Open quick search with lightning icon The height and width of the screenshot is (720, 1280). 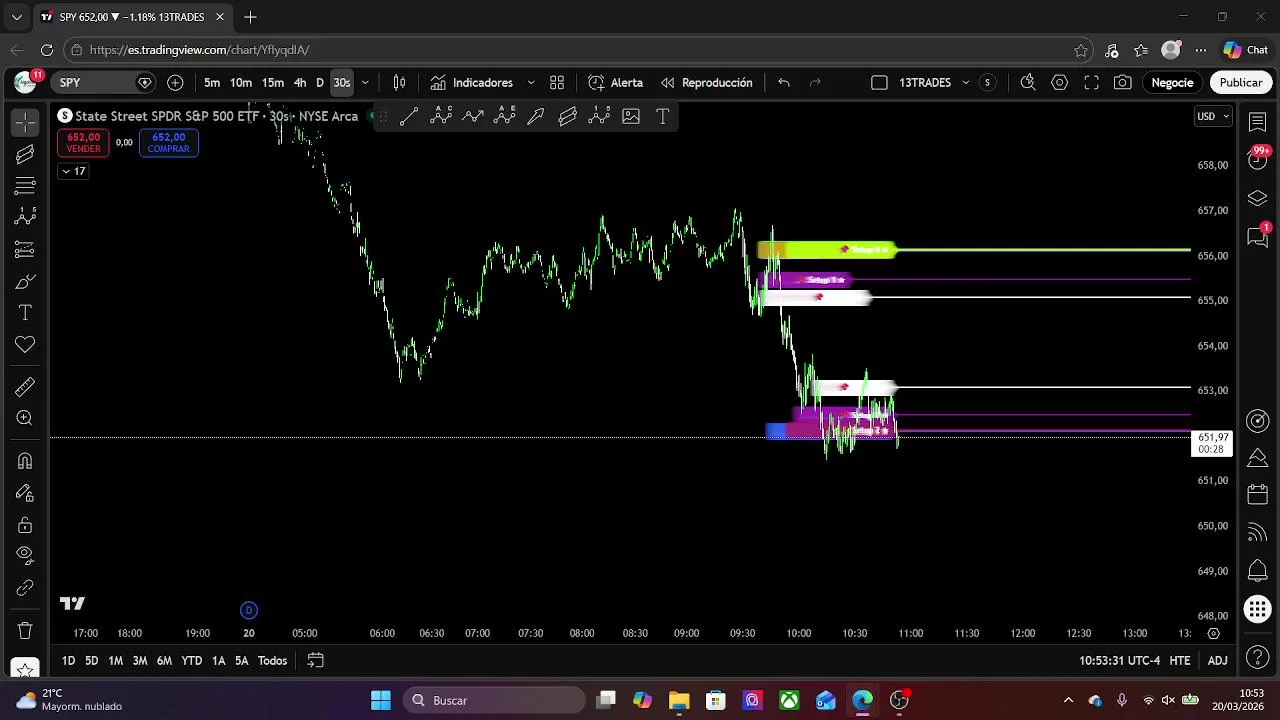1027,83
